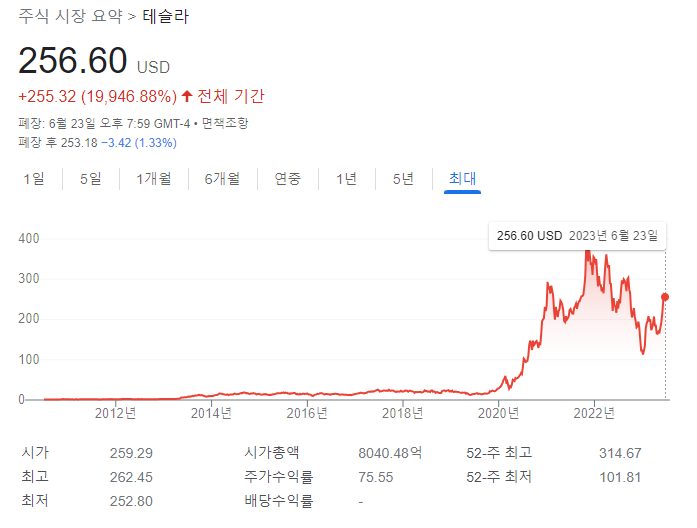Viewport: 697px width, 528px height.
Task: Click the 2014년 x-axis label
Action: click(211, 413)
